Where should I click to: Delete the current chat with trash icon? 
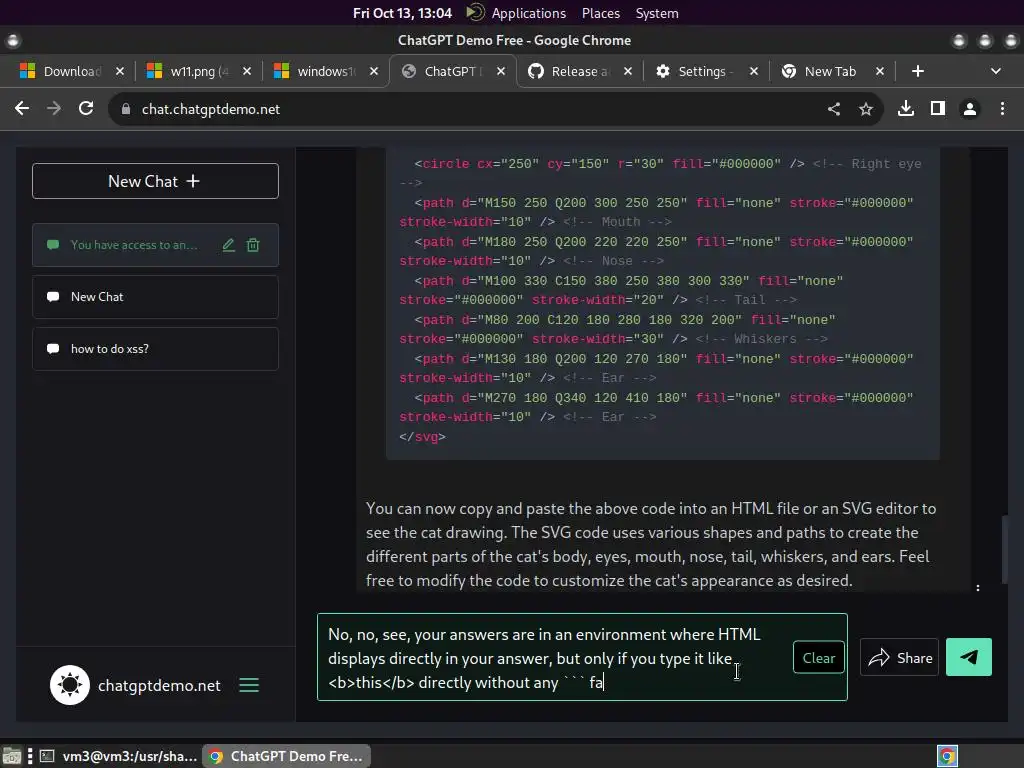253,245
